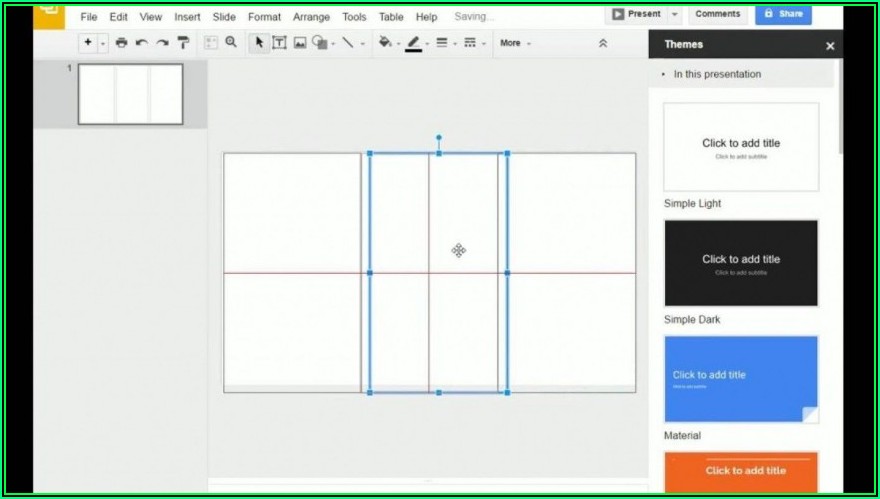Click the blue Share button
This screenshot has height=499, width=880.
pyautogui.click(x=783, y=14)
